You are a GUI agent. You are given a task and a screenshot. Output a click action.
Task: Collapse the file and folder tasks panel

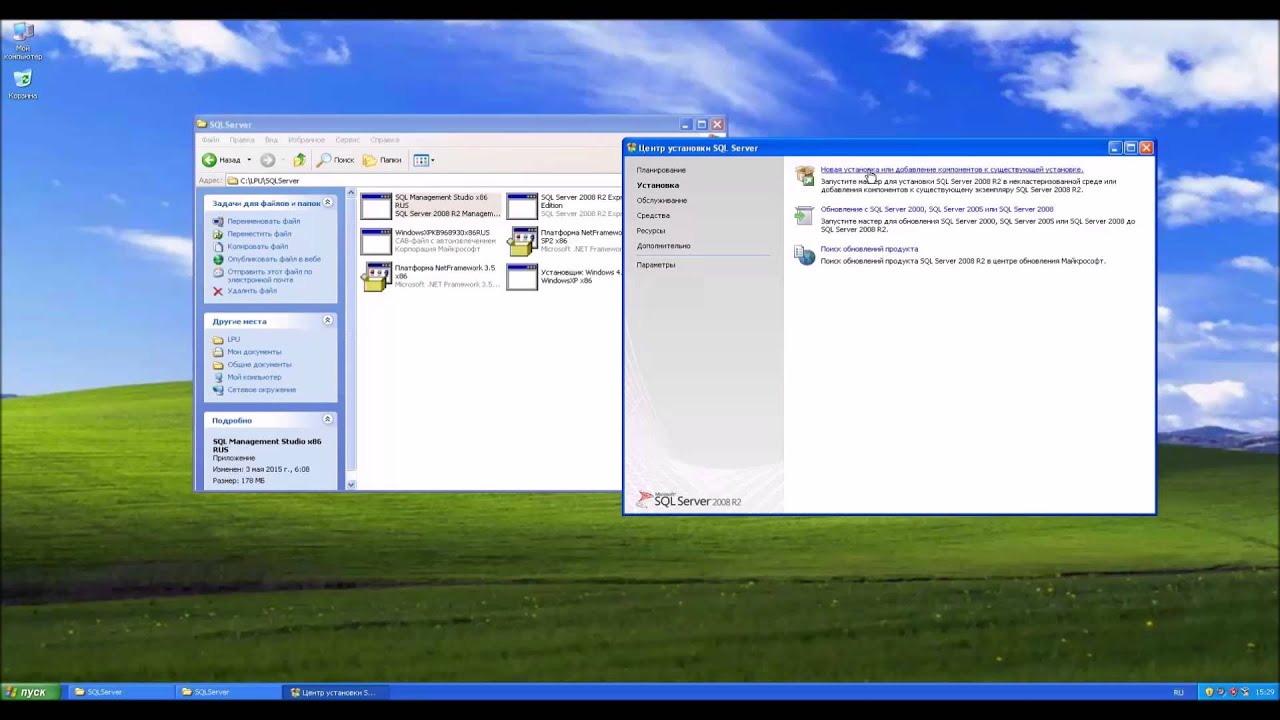pyautogui.click(x=327, y=202)
